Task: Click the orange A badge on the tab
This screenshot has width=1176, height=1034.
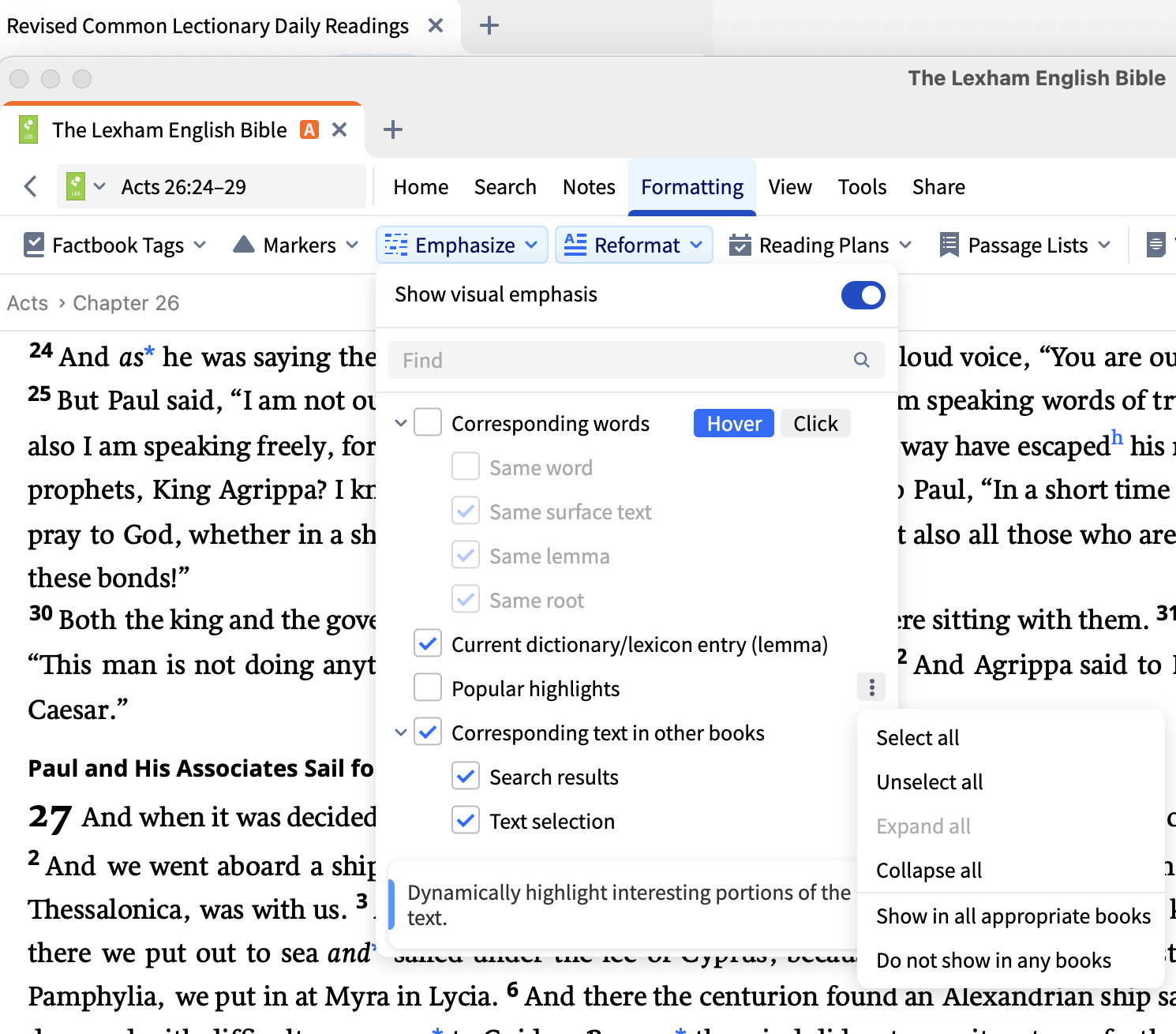Action: coord(309,129)
